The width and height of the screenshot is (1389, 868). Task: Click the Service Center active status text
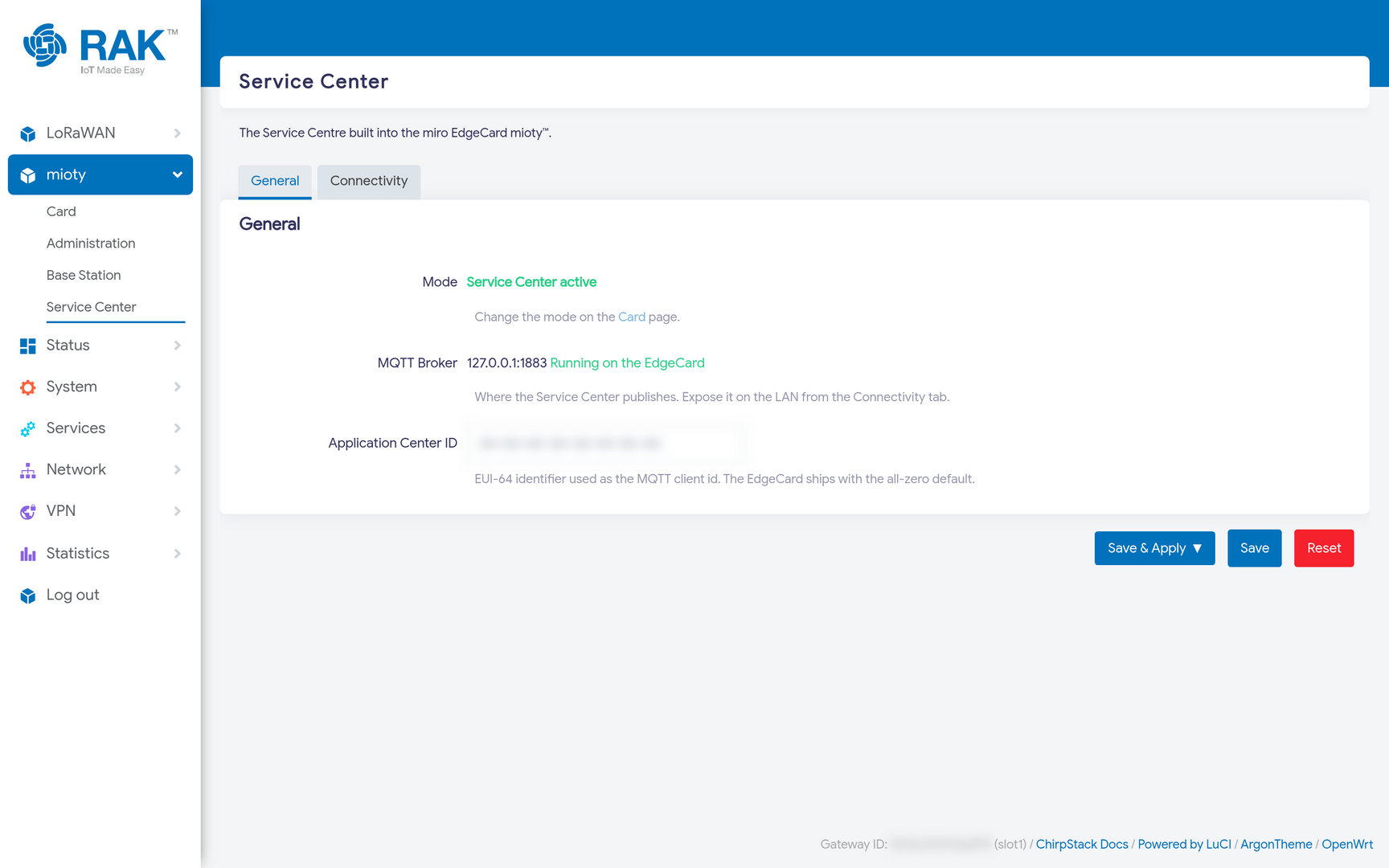point(531,282)
